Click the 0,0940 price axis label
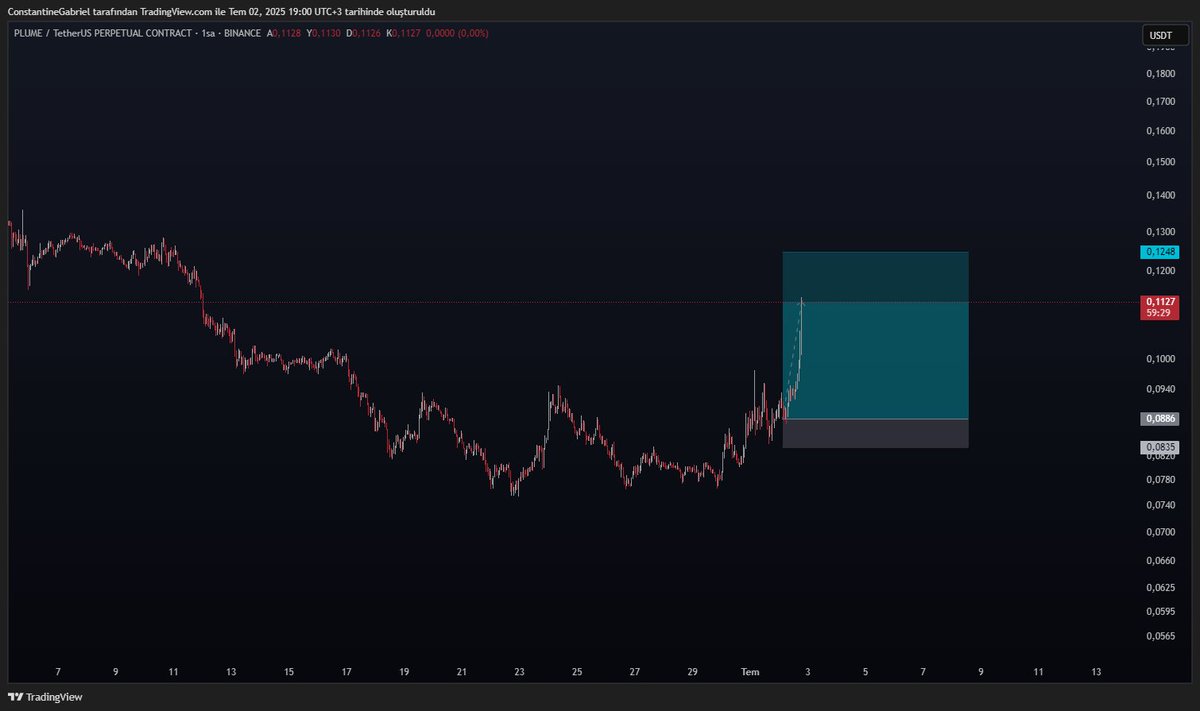 click(1160, 388)
